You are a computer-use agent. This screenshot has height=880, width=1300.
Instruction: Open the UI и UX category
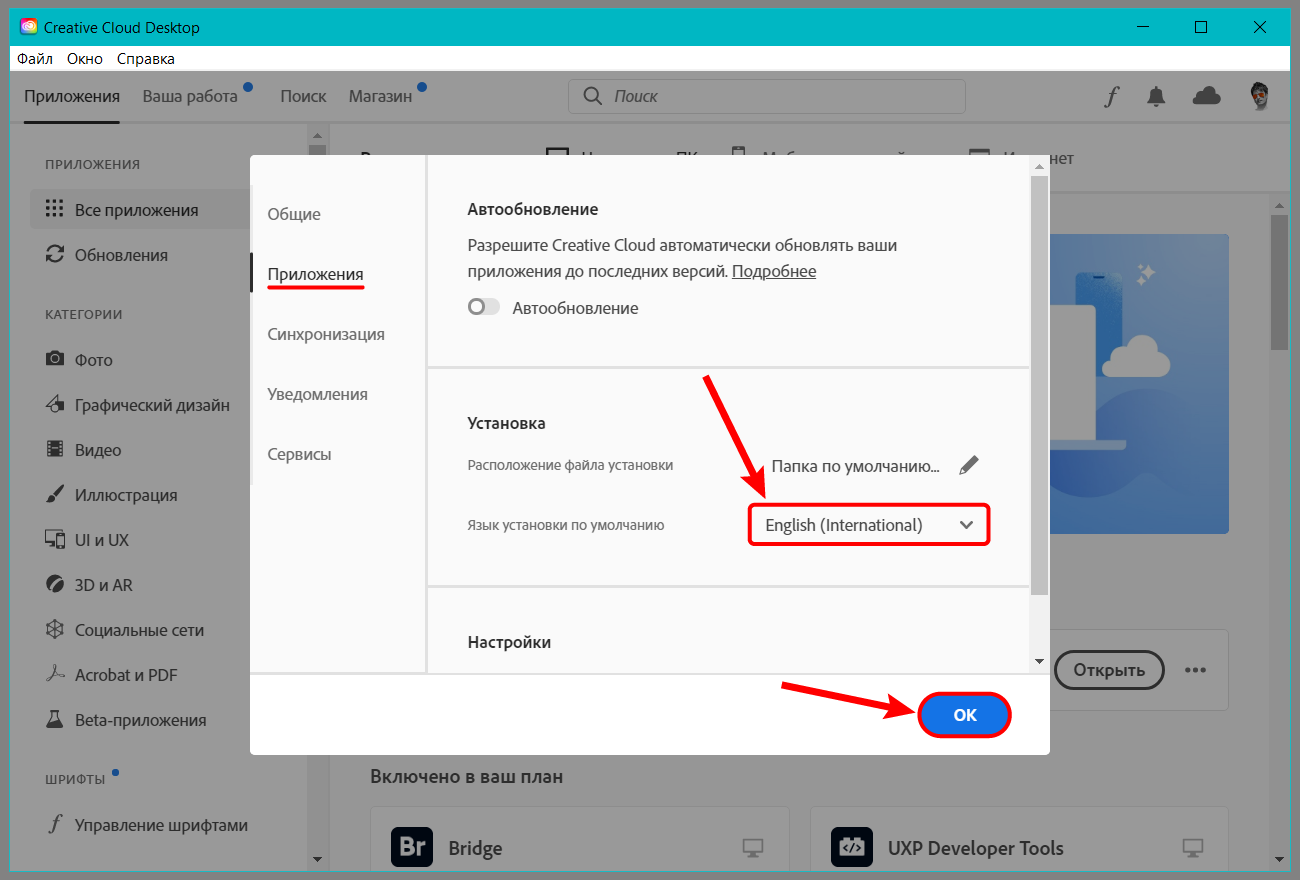(101, 540)
